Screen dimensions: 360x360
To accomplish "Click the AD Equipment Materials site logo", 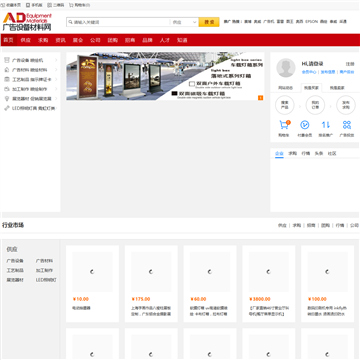I will click(27, 22).
